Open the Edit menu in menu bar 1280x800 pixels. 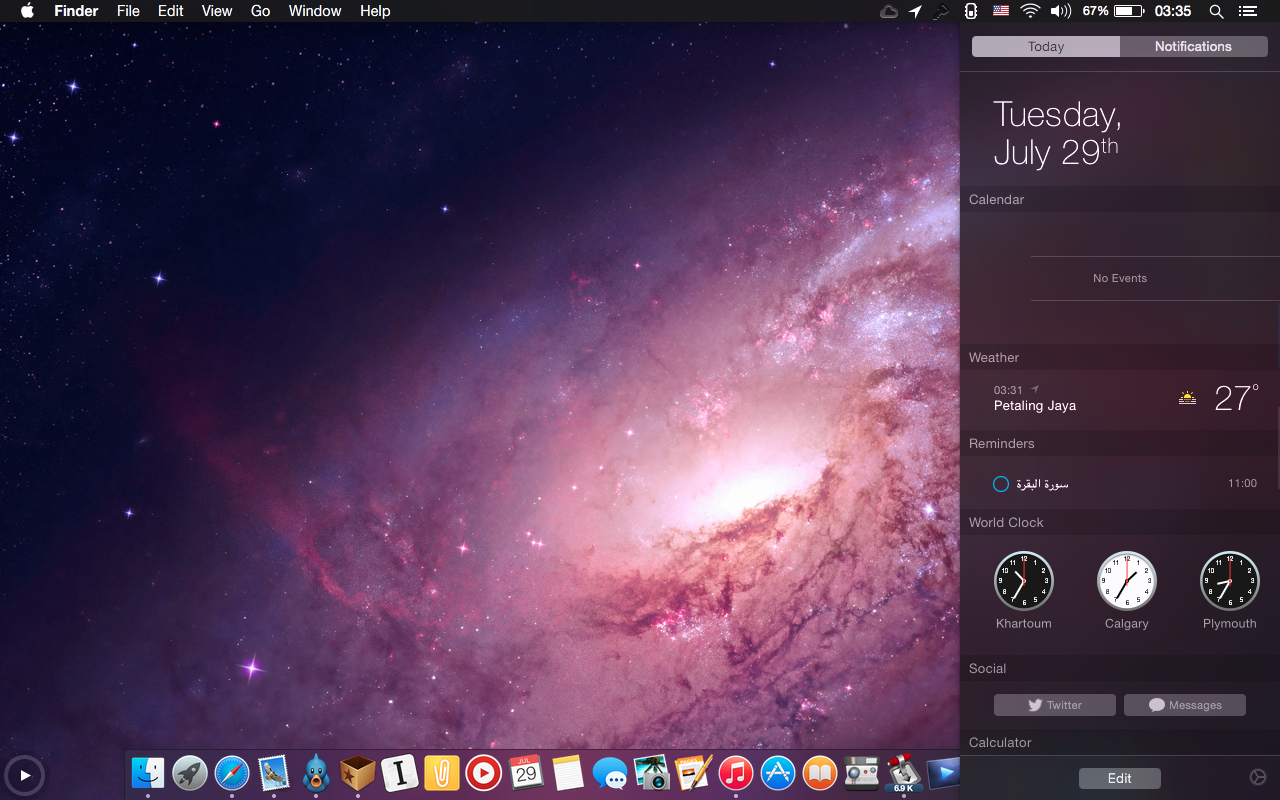click(171, 11)
